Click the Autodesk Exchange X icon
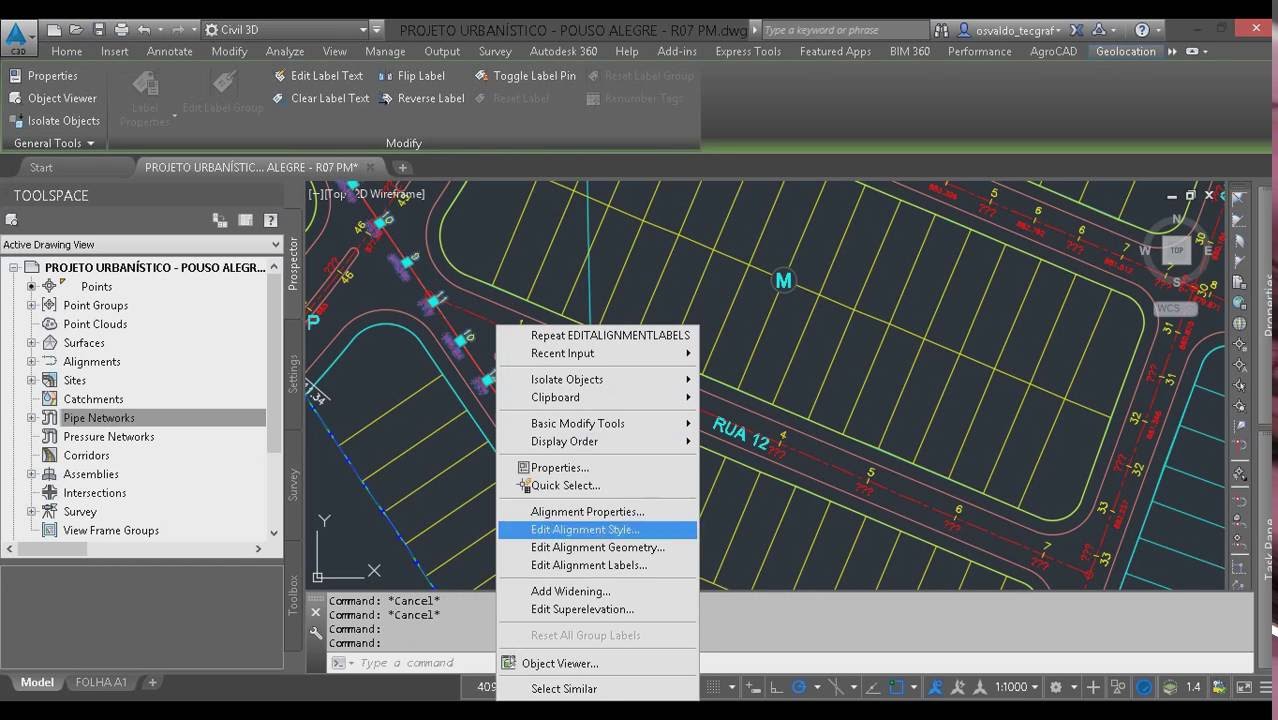 coord(1079,30)
